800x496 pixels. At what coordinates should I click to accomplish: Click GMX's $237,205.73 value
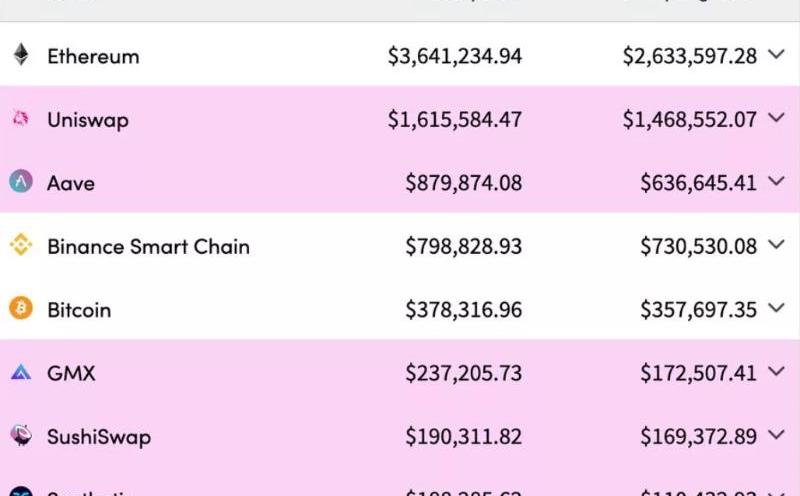point(463,374)
